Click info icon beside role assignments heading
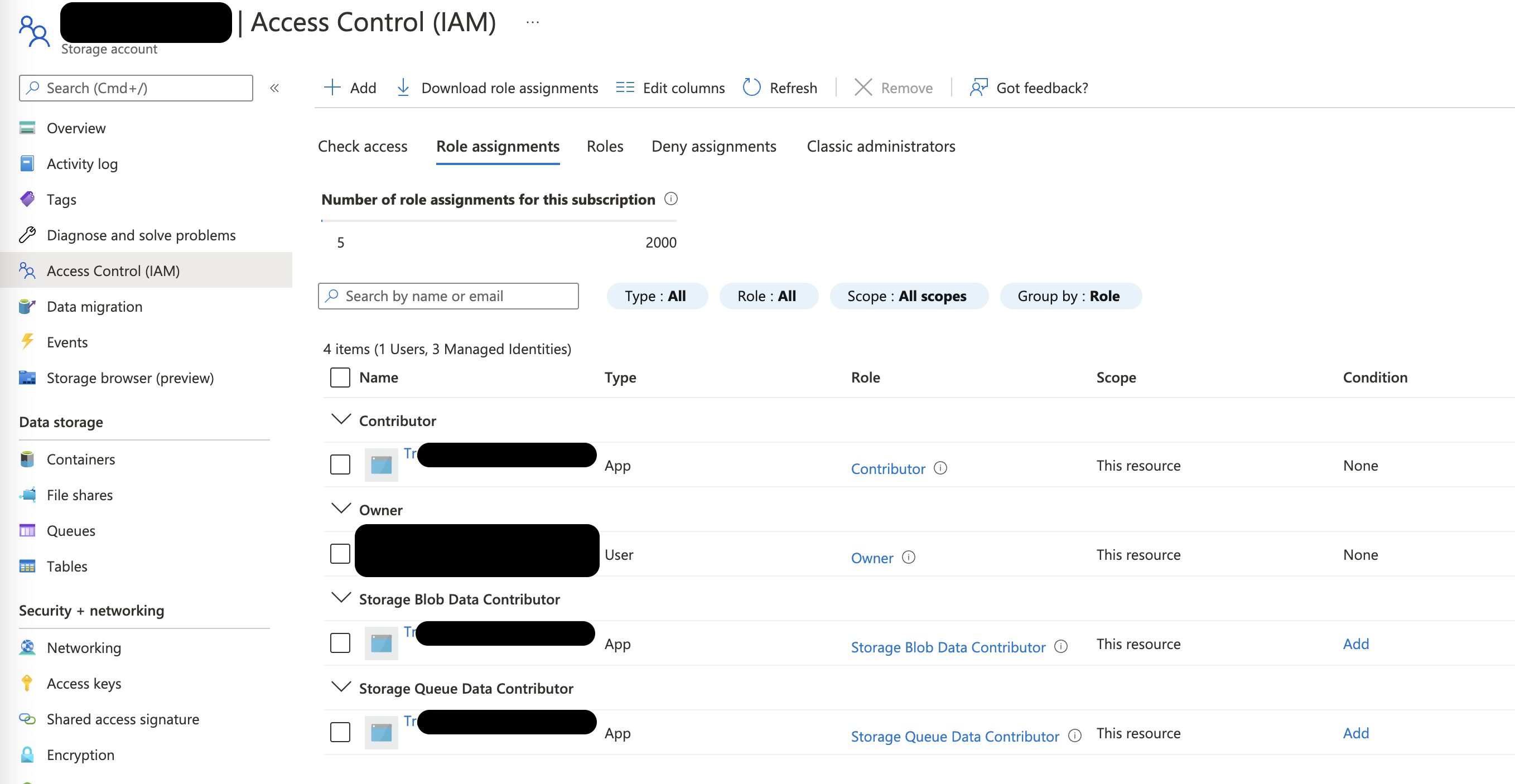The image size is (1515, 784). [x=671, y=199]
